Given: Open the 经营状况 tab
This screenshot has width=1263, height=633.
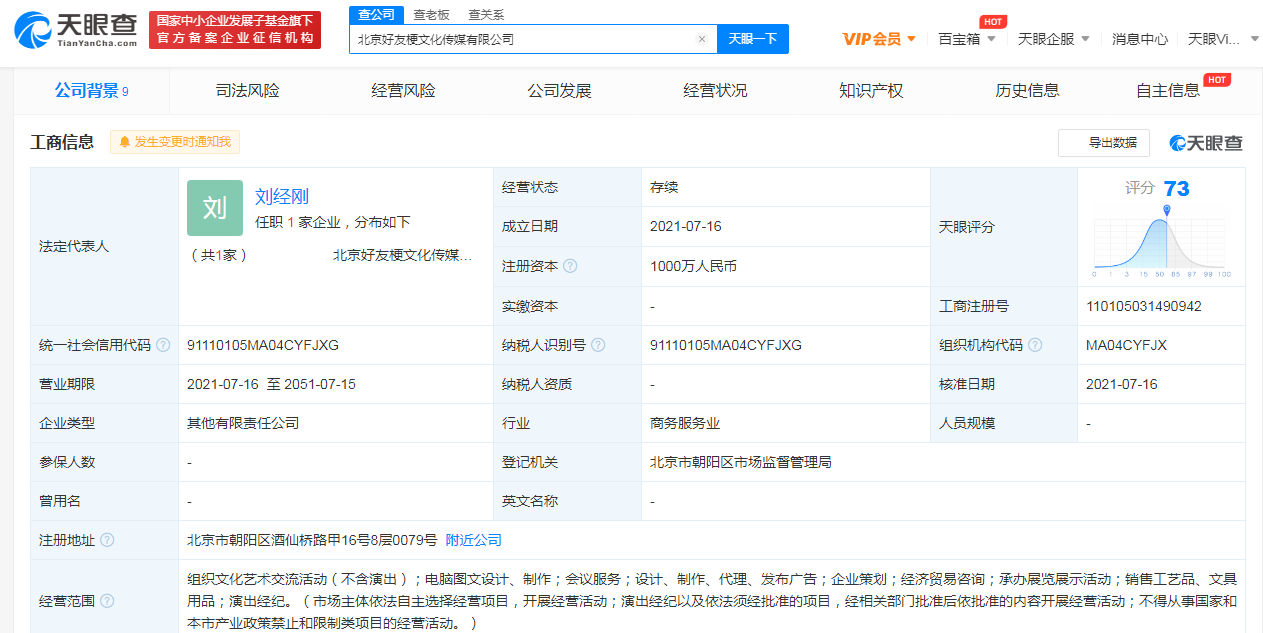Looking at the screenshot, I should pyautogui.click(x=716, y=91).
